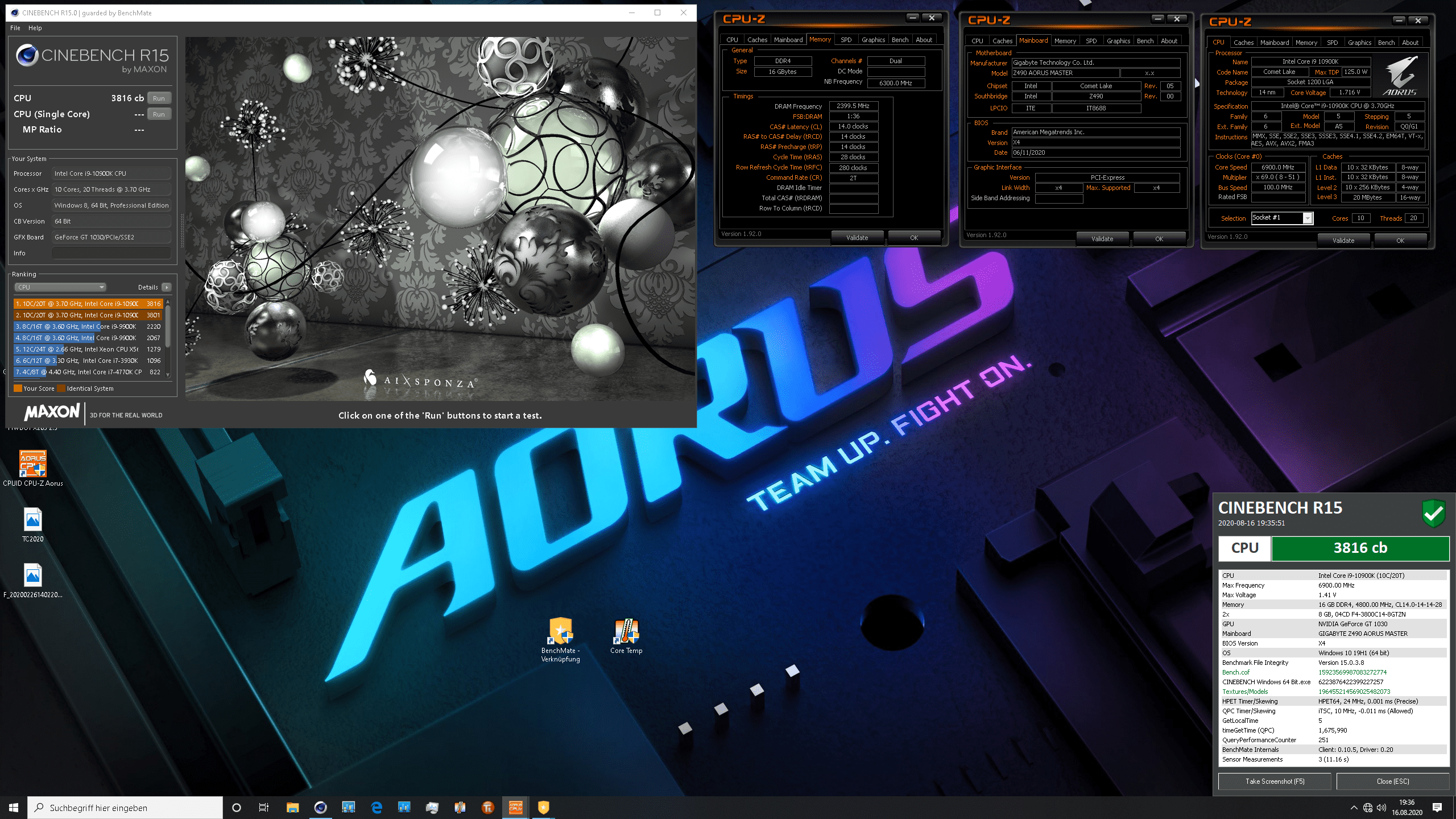Select the TC2020 image file on desktop
Viewport: 1456px width, 819px height.
pos(33,524)
